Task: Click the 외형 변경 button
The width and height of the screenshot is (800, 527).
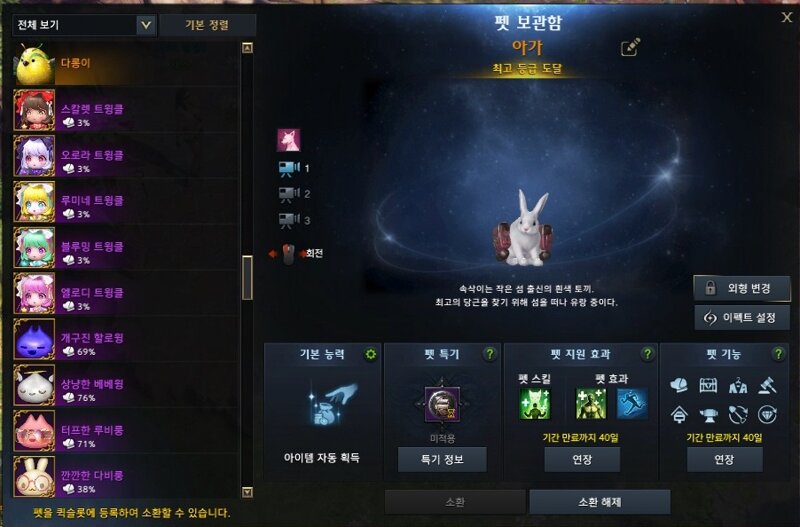Action: click(x=742, y=288)
